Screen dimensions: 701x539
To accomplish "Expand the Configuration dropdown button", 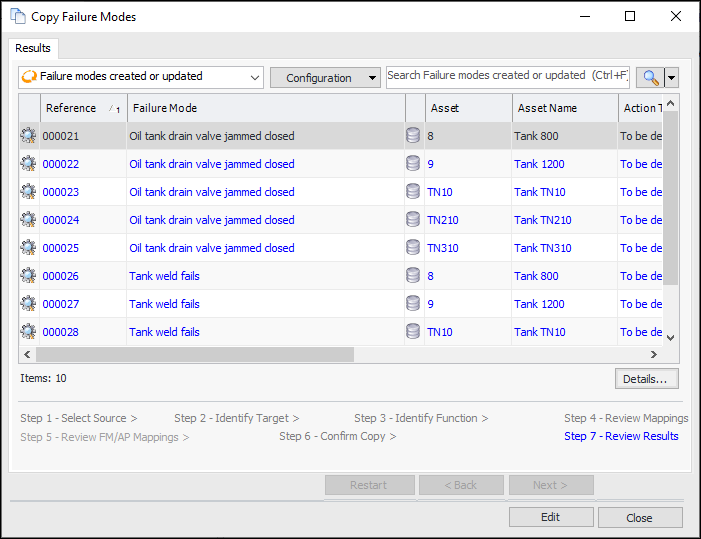I will tap(325, 78).
